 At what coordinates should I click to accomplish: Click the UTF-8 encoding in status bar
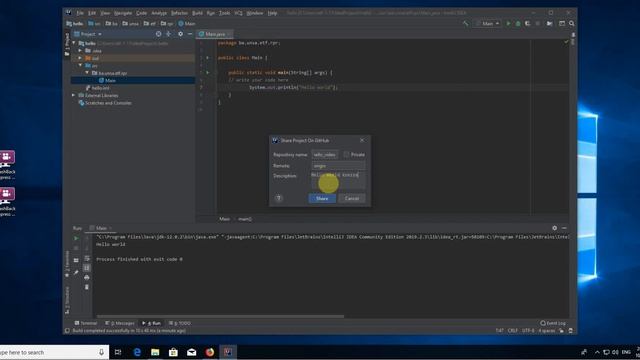tap(528, 330)
